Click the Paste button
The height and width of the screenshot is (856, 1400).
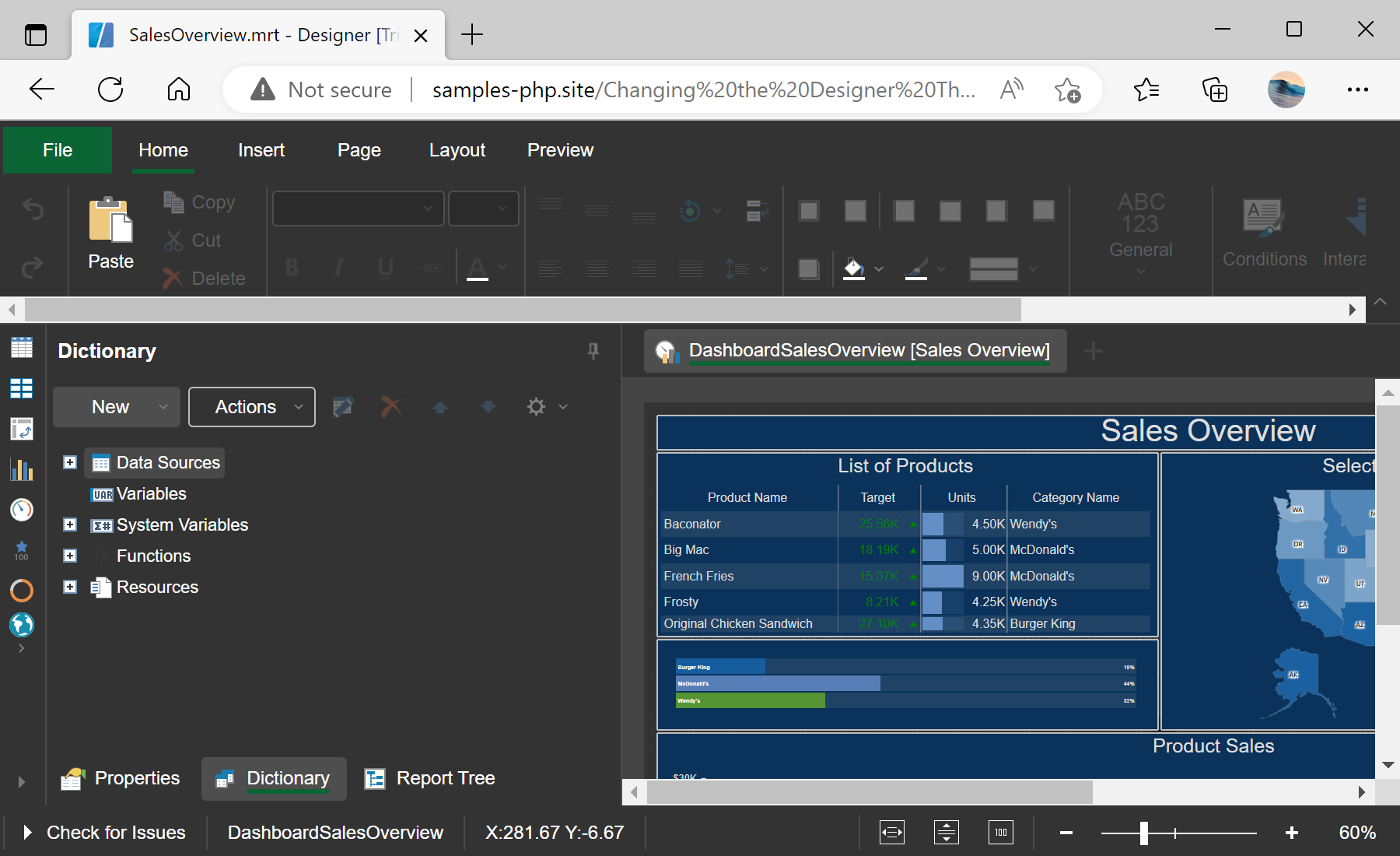pyautogui.click(x=110, y=233)
